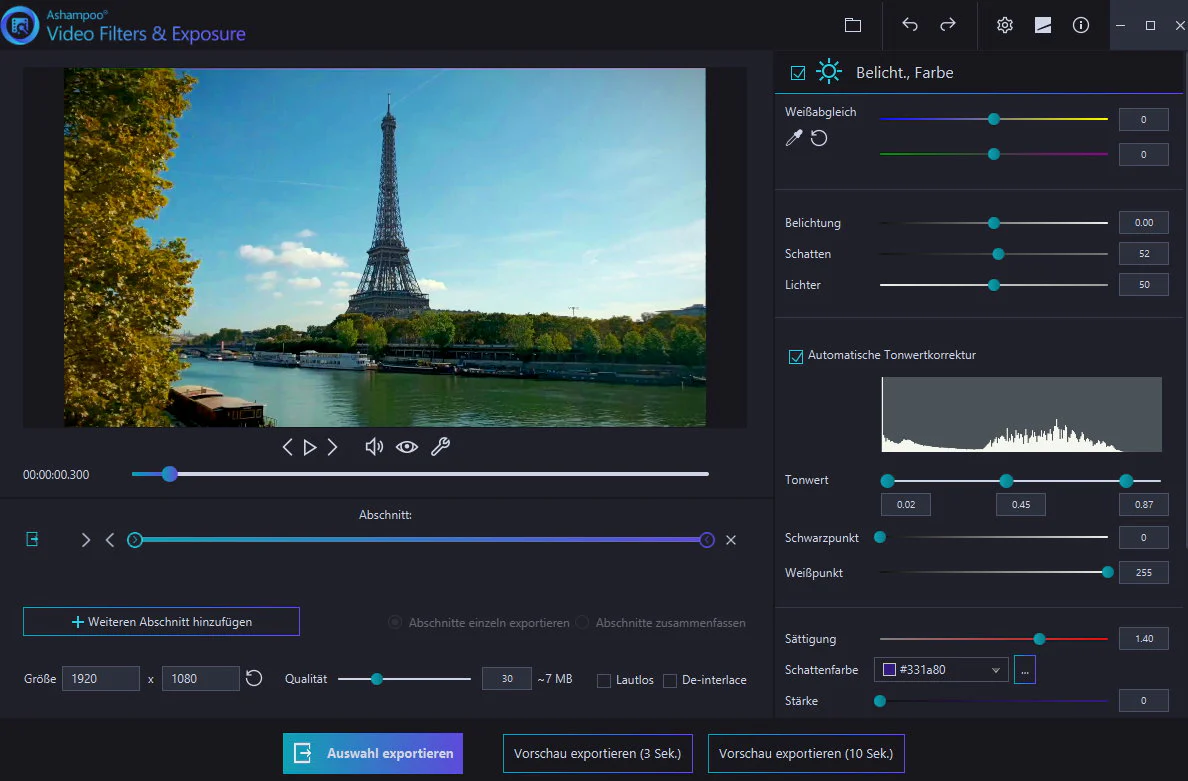Click the Schwarzpunkt slider handle
Viewport: 1188px width, 781px height.
coord(880,537)
